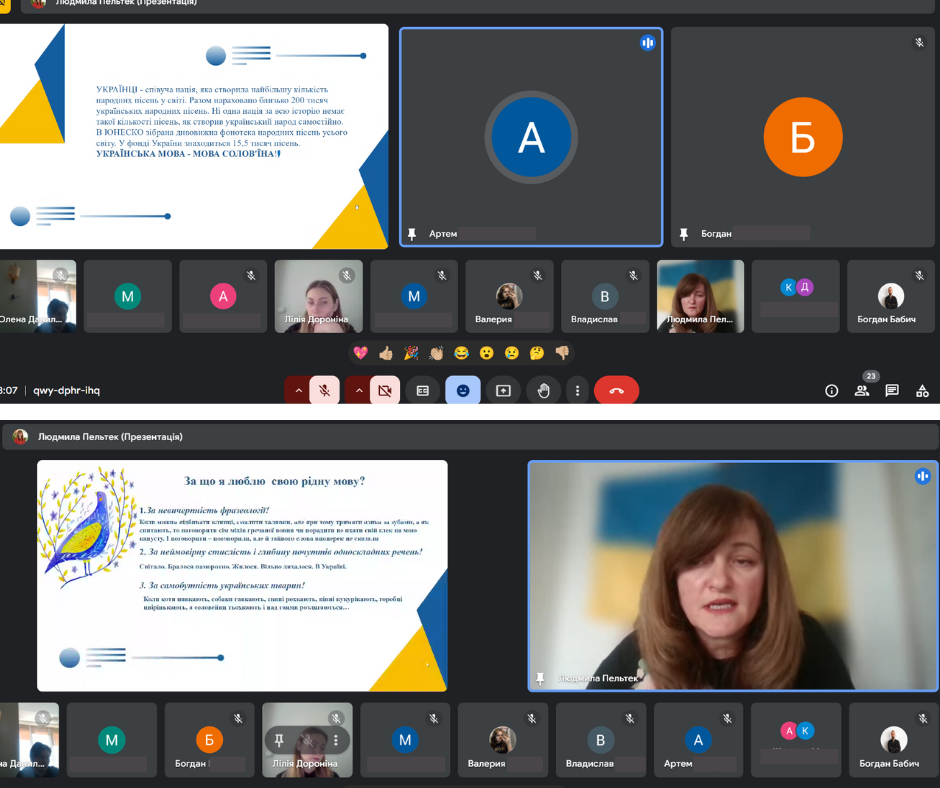
Task: Select the pink A avatar participant tile
Action: tap(223, 296)
